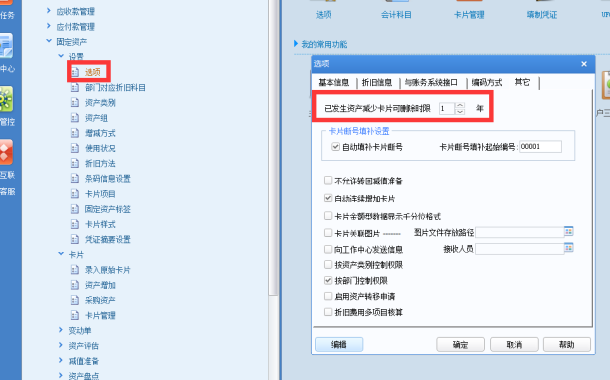Image resolution: width=610 pixels, height=380 pixels.
Task: Decrease the 可删除时限 year stepper
Action: point(460,112)
